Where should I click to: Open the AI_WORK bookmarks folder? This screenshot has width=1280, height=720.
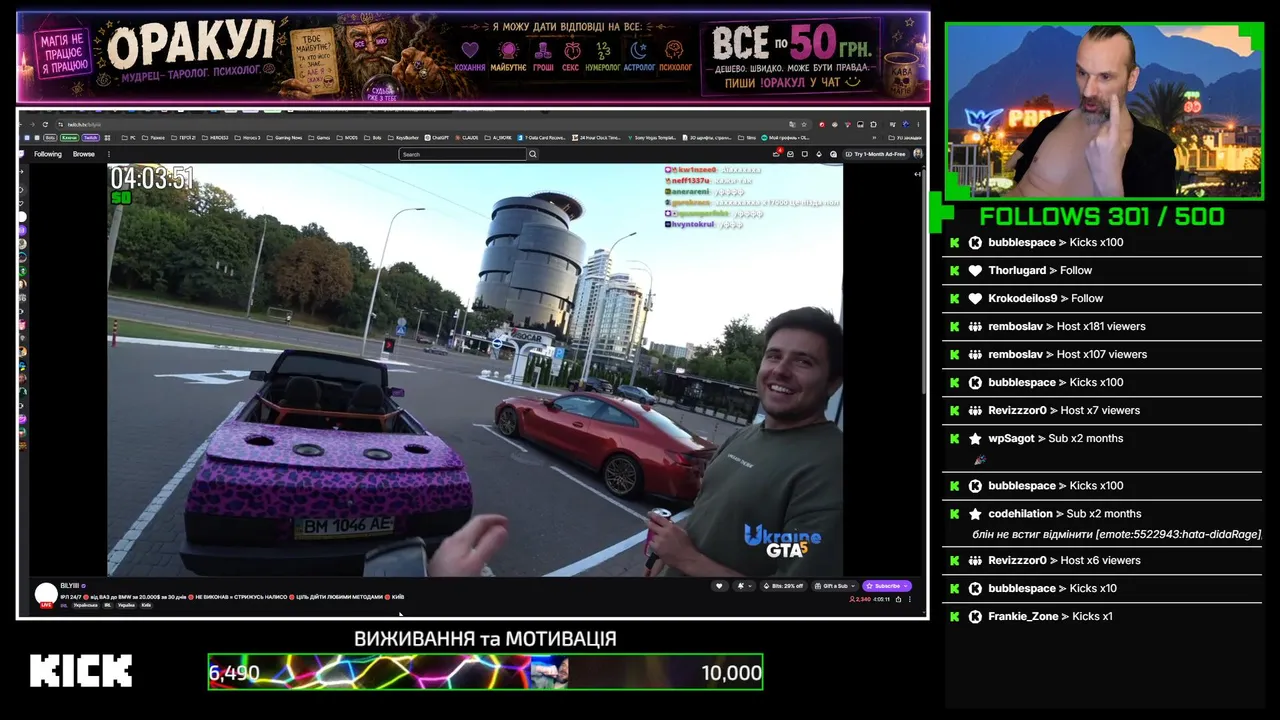click(x=499, y=137)
